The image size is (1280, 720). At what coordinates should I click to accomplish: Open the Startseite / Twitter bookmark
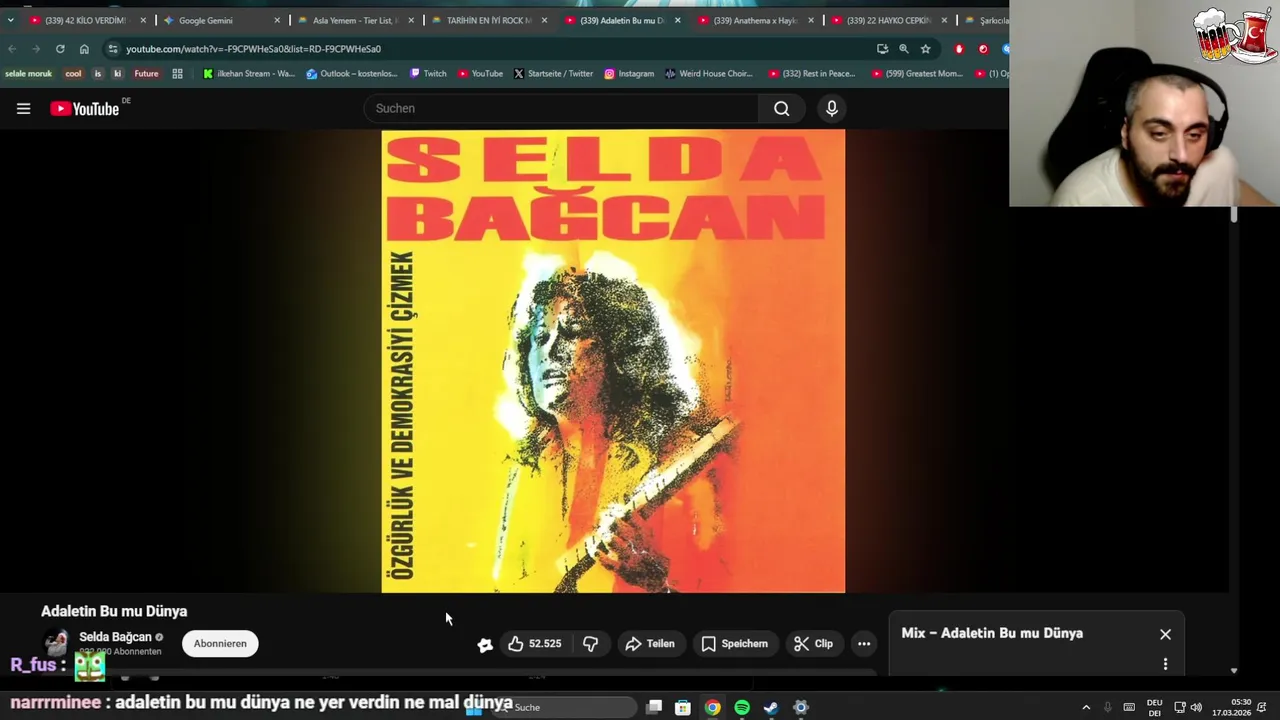553,74
